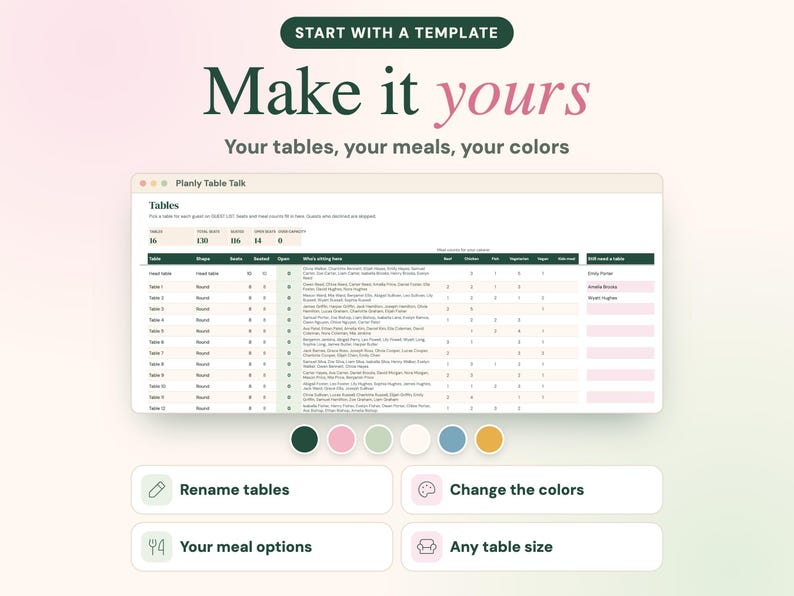Click the Open seats cell in Table 6 row

coord(289,342)
